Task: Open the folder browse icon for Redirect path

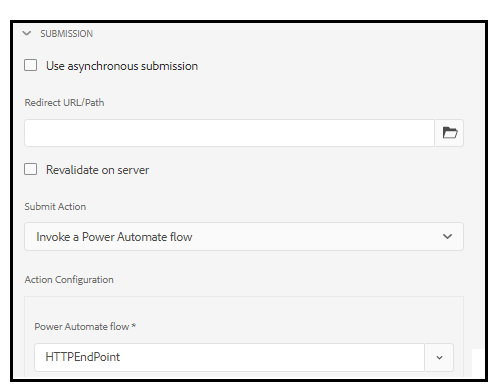Action: pyautogui.click(x=450, y=133)
